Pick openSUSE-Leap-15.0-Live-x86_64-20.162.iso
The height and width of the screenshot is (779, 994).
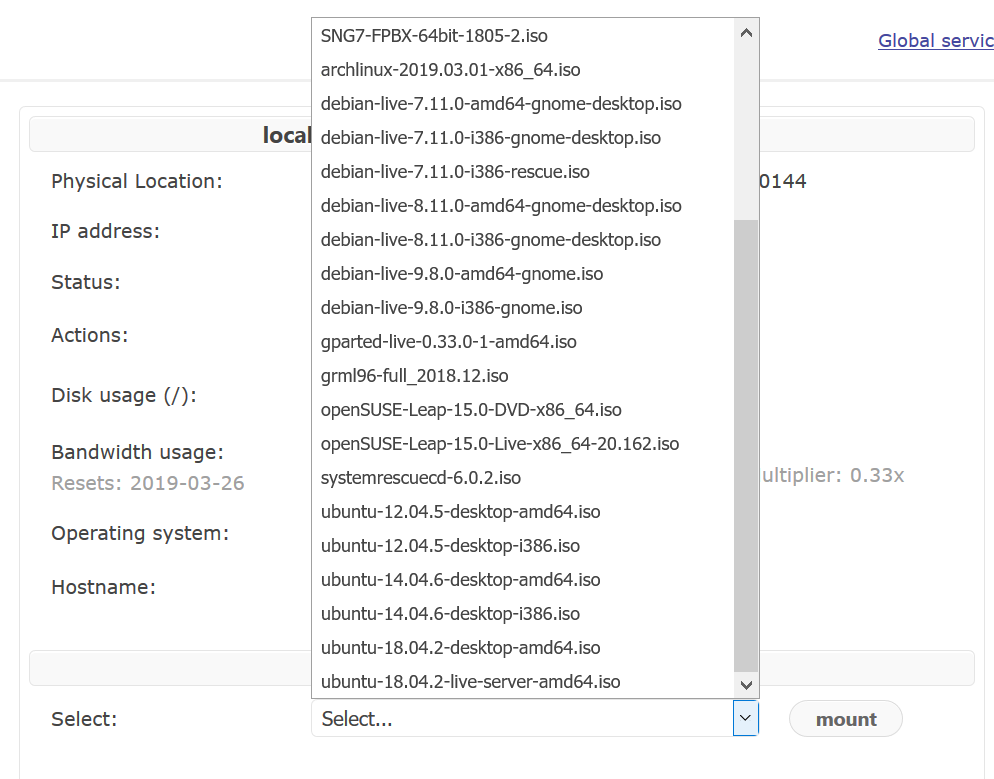coord(523,444)
